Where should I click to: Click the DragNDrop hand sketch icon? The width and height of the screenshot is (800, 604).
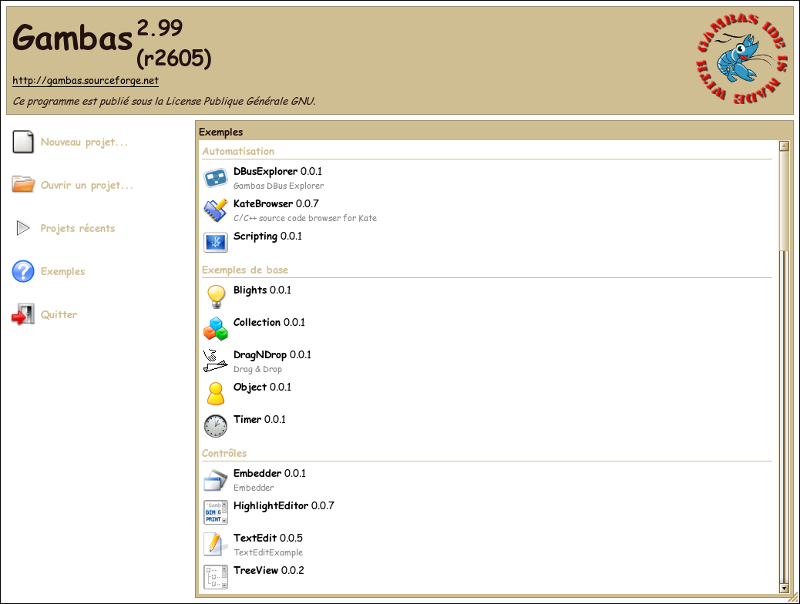click(215, 361)
